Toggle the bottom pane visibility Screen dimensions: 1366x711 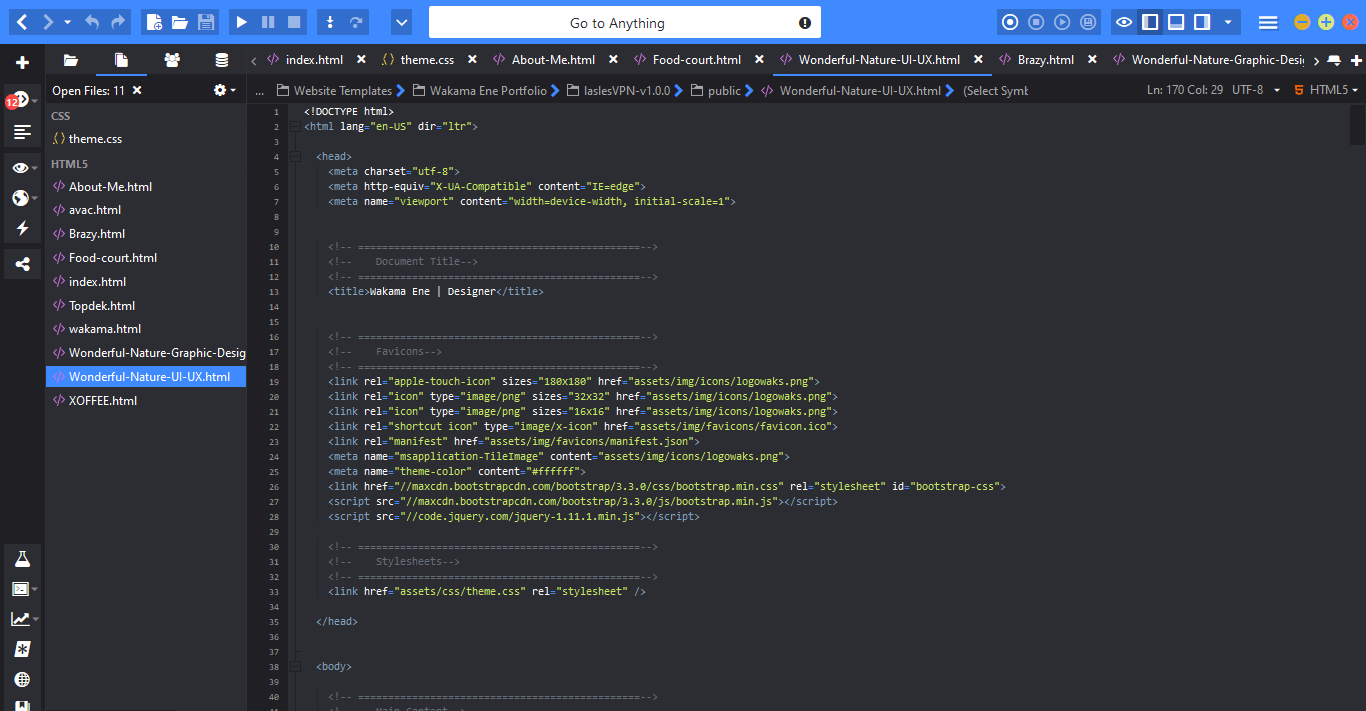click(x=1177, y=22)
